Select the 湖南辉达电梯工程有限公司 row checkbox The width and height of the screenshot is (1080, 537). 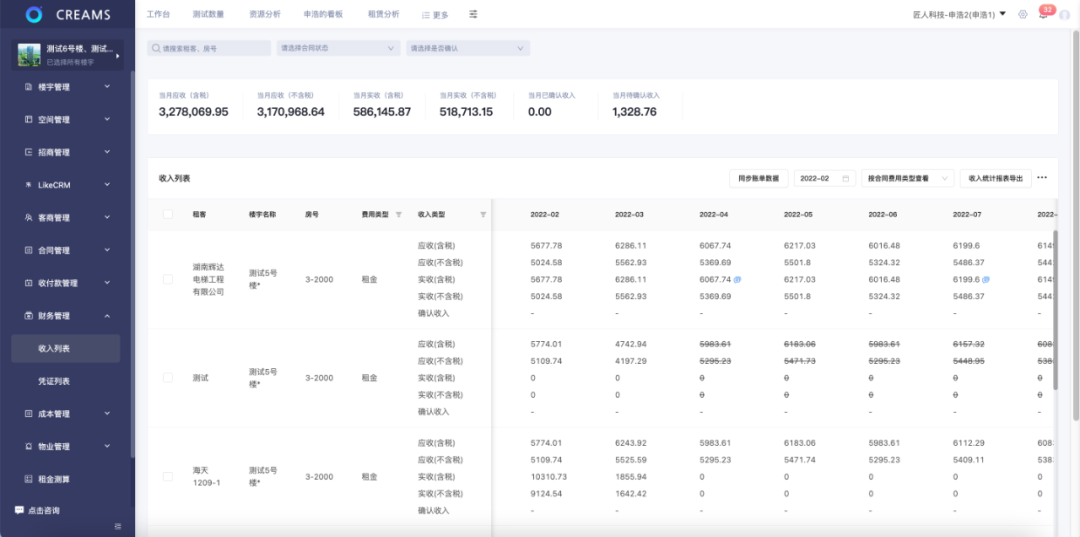167,279
